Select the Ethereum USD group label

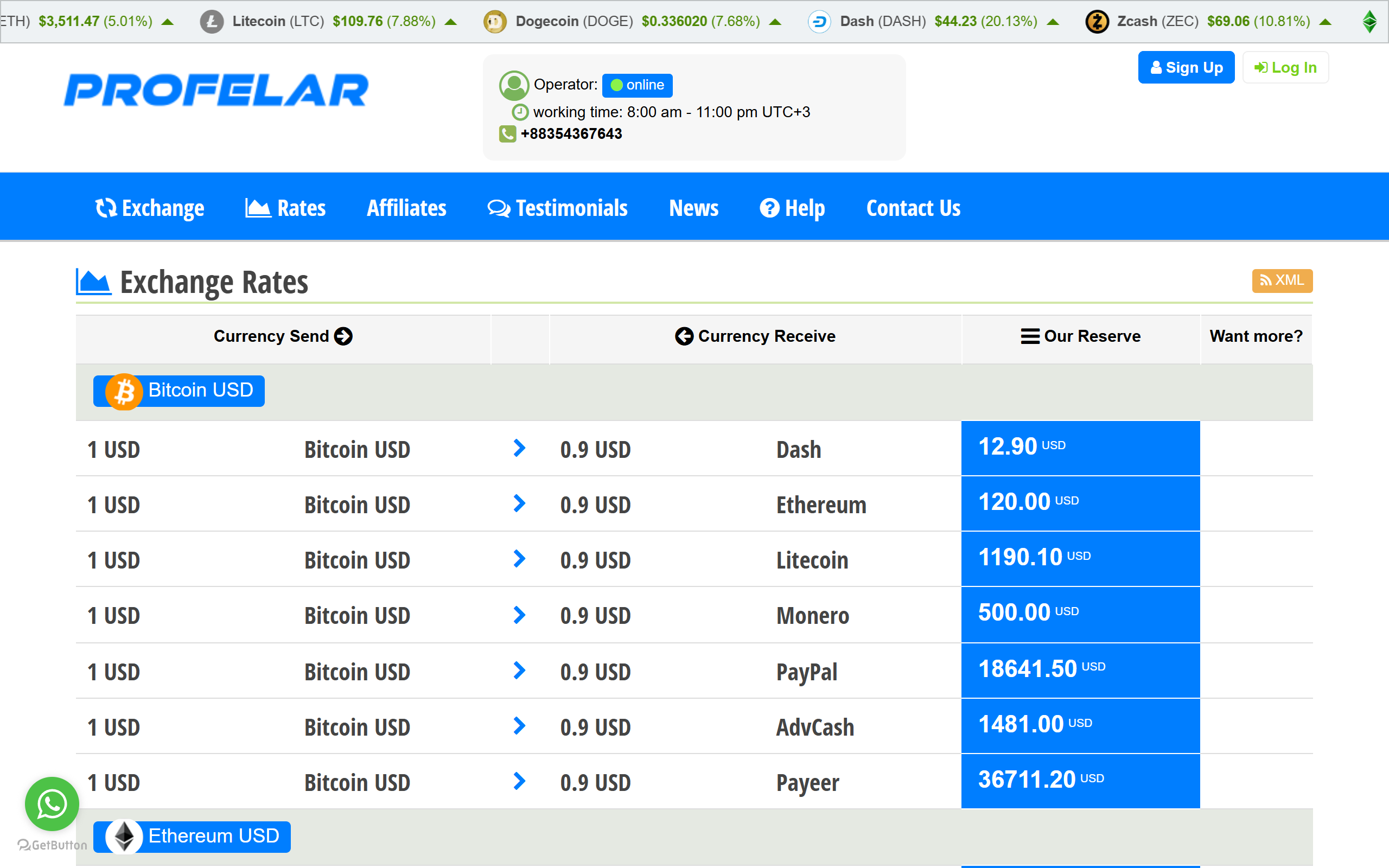[192, 837]
